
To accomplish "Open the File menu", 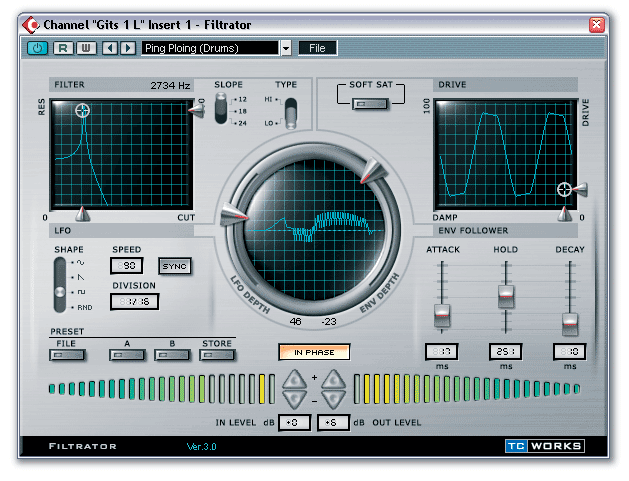I will (x=317, y=48).
